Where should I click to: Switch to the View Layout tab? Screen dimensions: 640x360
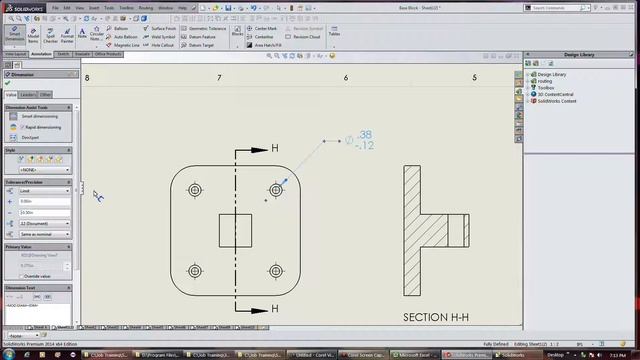16,54
